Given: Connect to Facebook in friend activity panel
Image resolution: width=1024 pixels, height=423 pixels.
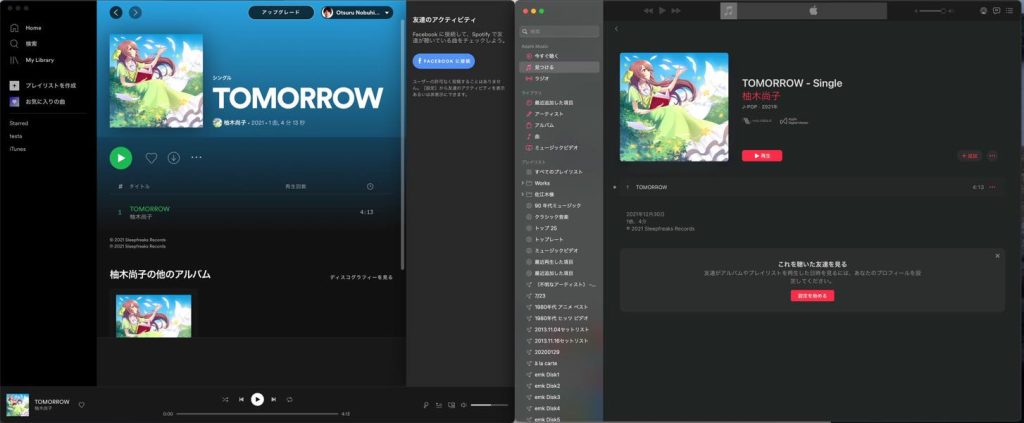Looking at the screenshot, I should coord(443,61).
